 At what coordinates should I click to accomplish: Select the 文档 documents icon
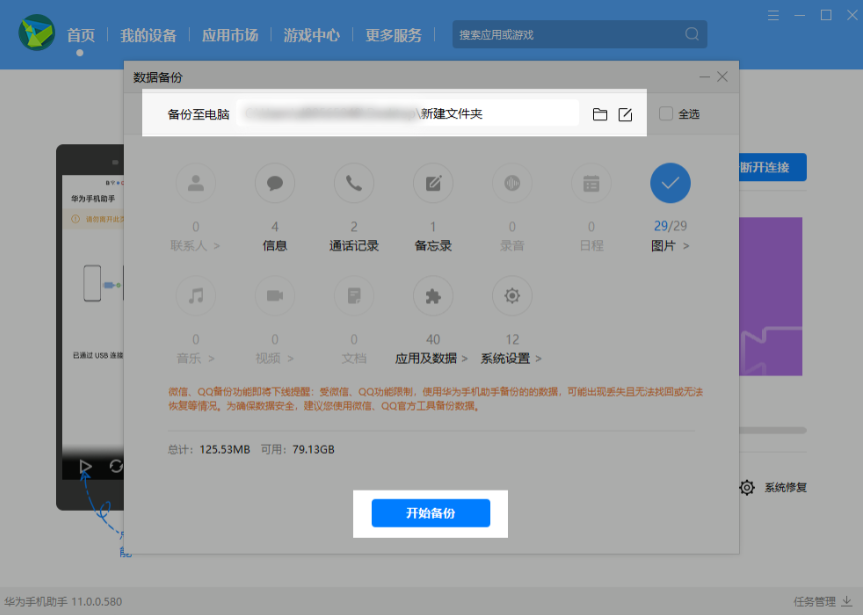pos(354,296)
